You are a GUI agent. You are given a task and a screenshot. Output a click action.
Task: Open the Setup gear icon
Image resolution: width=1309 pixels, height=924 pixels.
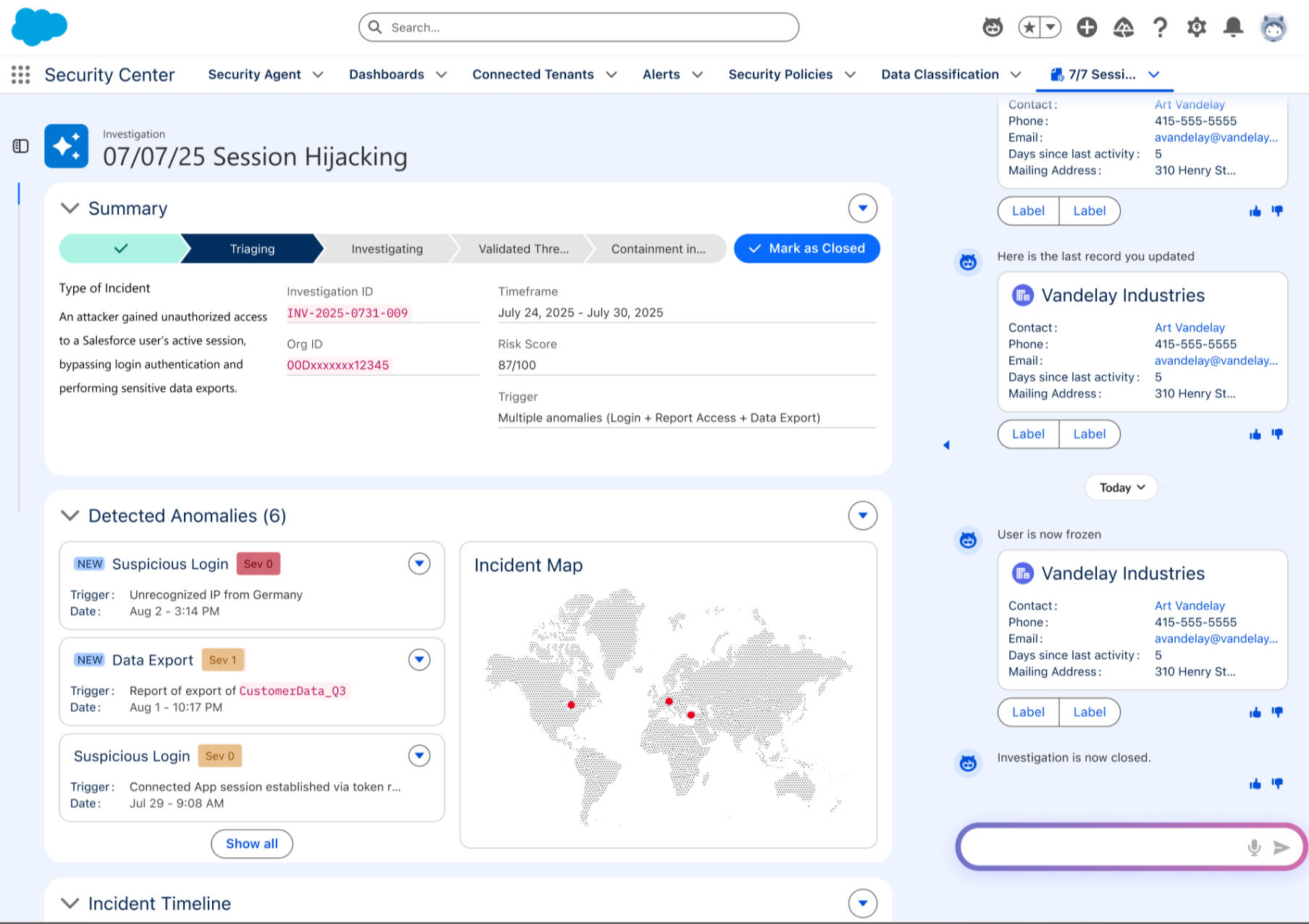pyautogui.click(x=1196, y=28)
